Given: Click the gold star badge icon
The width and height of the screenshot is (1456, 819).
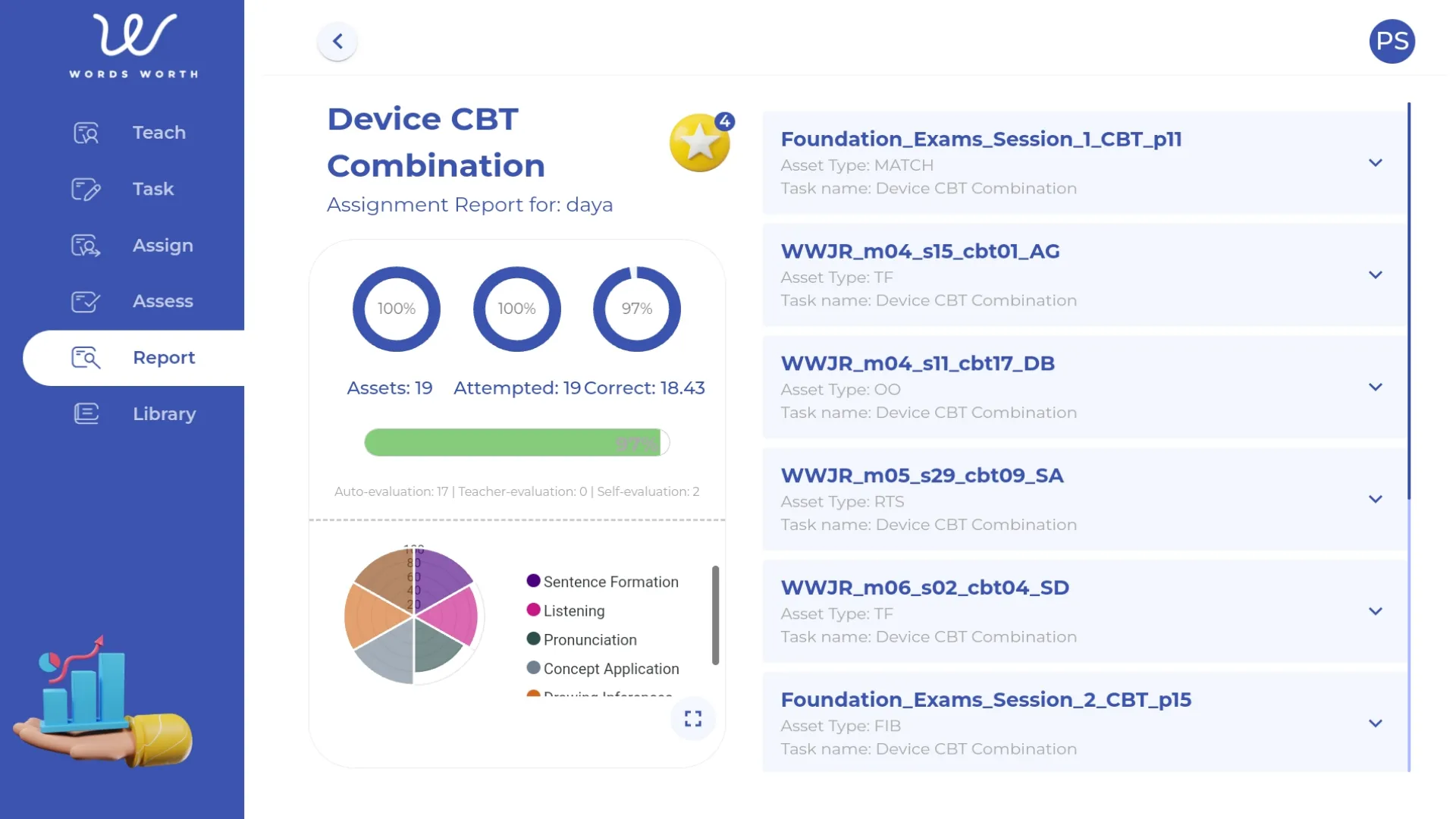Looking at the screenshot, I should coord(700,142).
